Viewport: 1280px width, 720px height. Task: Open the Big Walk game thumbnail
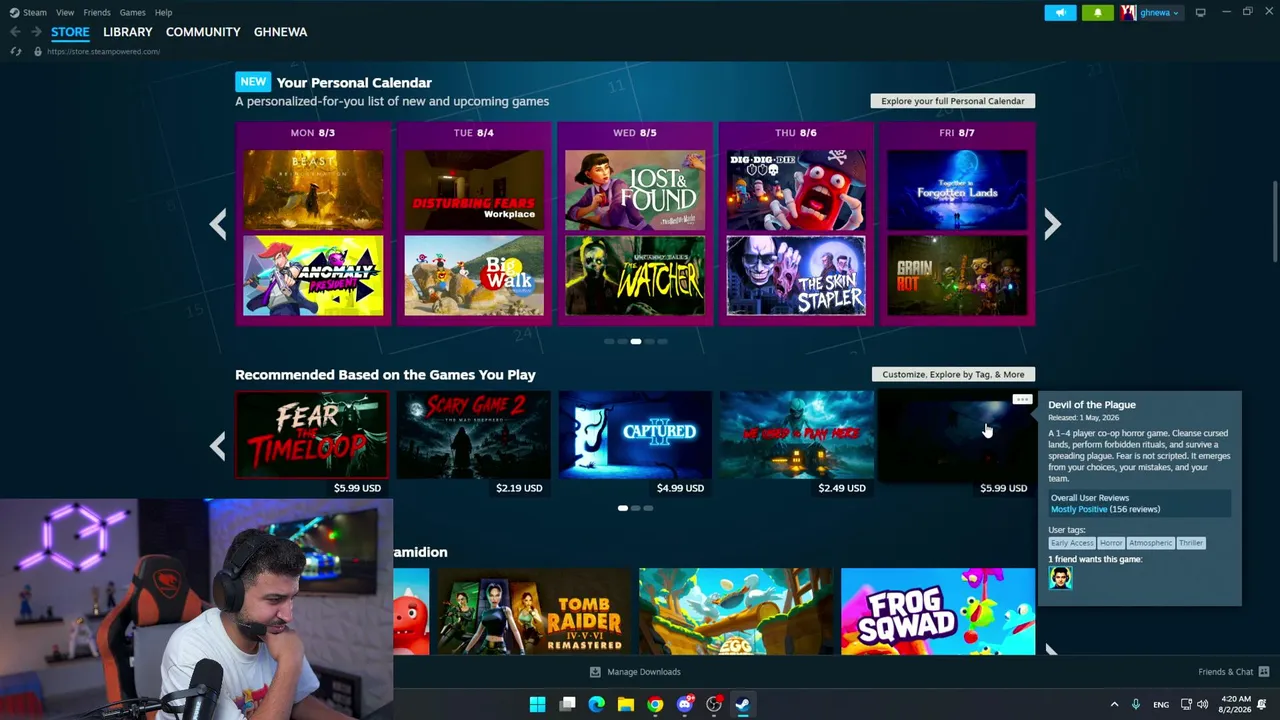pos(474,275)
